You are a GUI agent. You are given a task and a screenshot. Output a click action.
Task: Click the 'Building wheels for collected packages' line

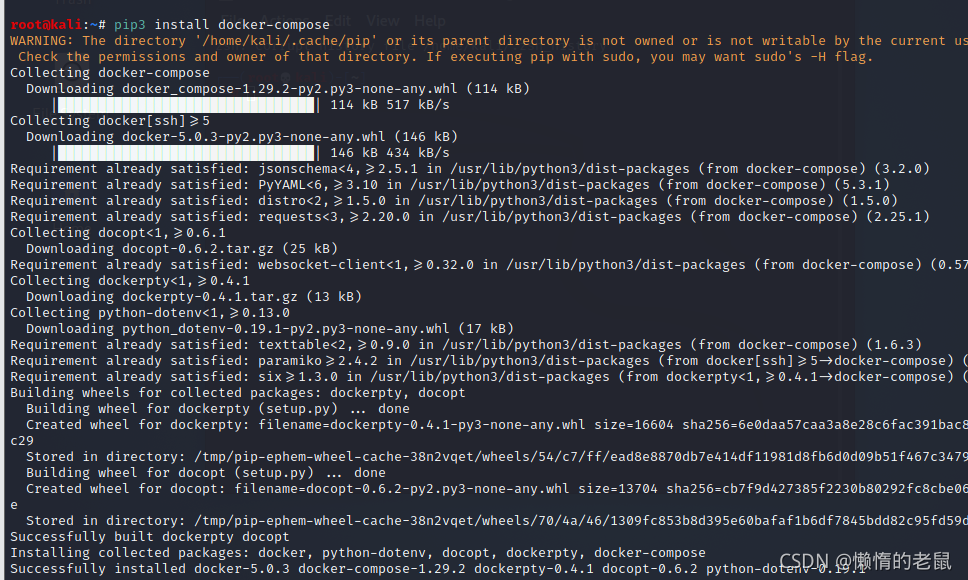click(x=238, y=393)
